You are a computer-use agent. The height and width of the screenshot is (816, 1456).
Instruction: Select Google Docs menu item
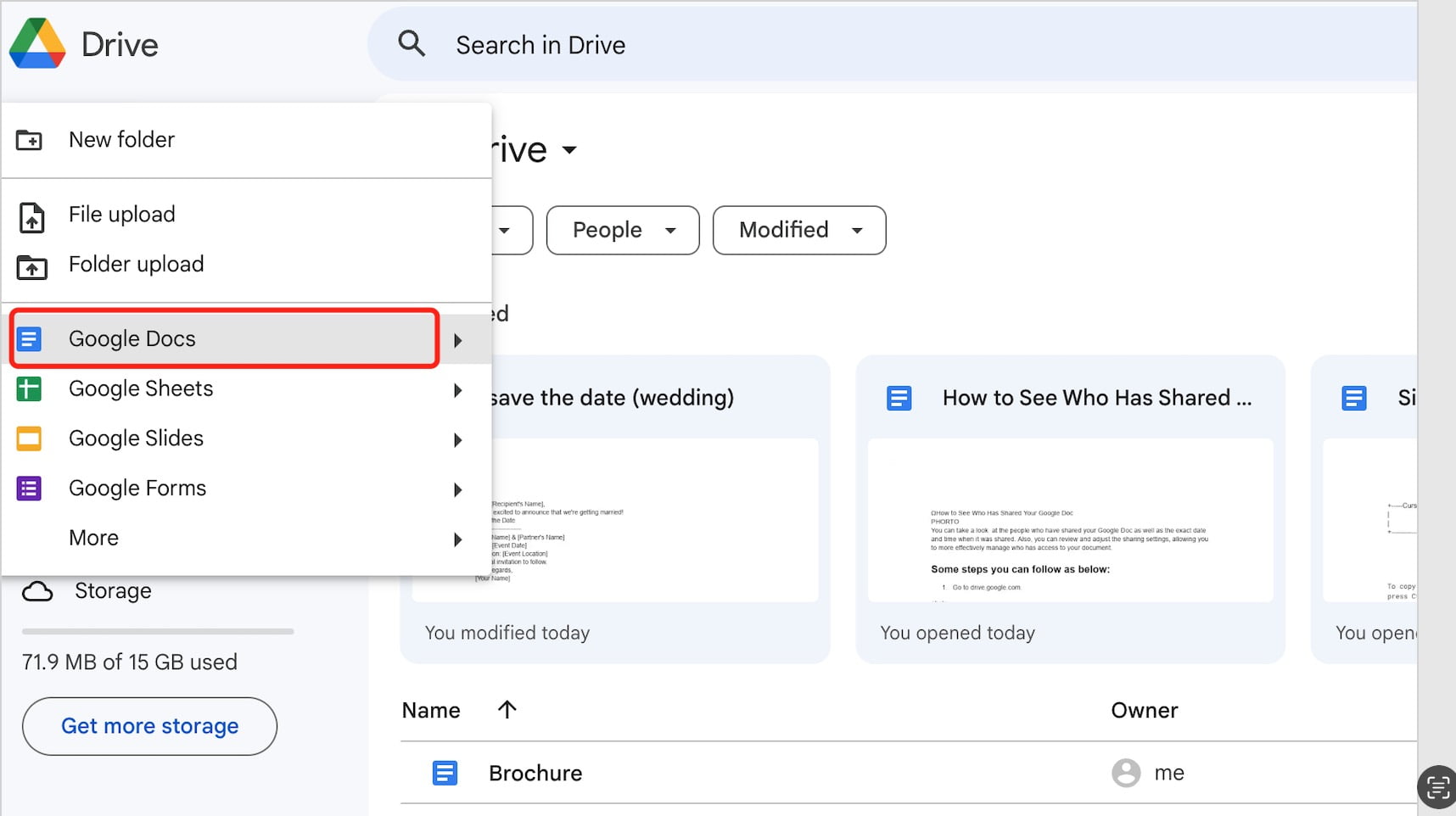[246, 339]
